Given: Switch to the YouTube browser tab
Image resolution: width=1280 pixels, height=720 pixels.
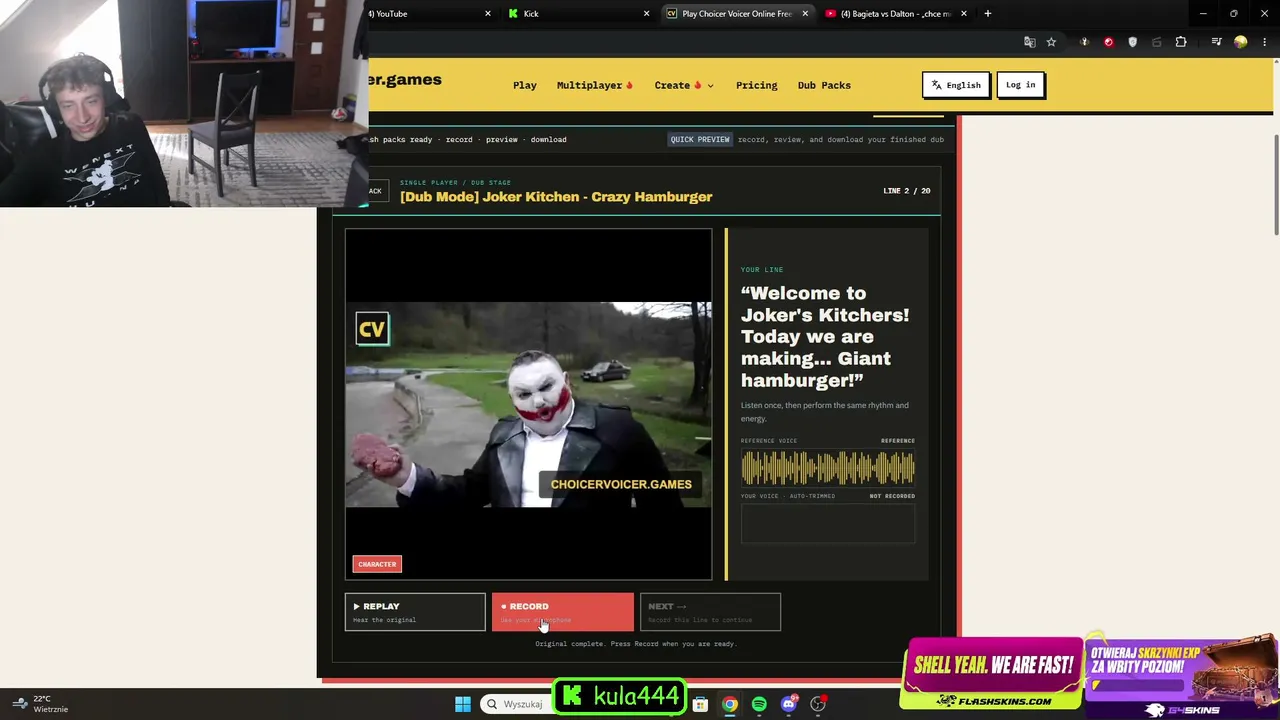Looking at the screenshot, I should [x=430, y=14].
